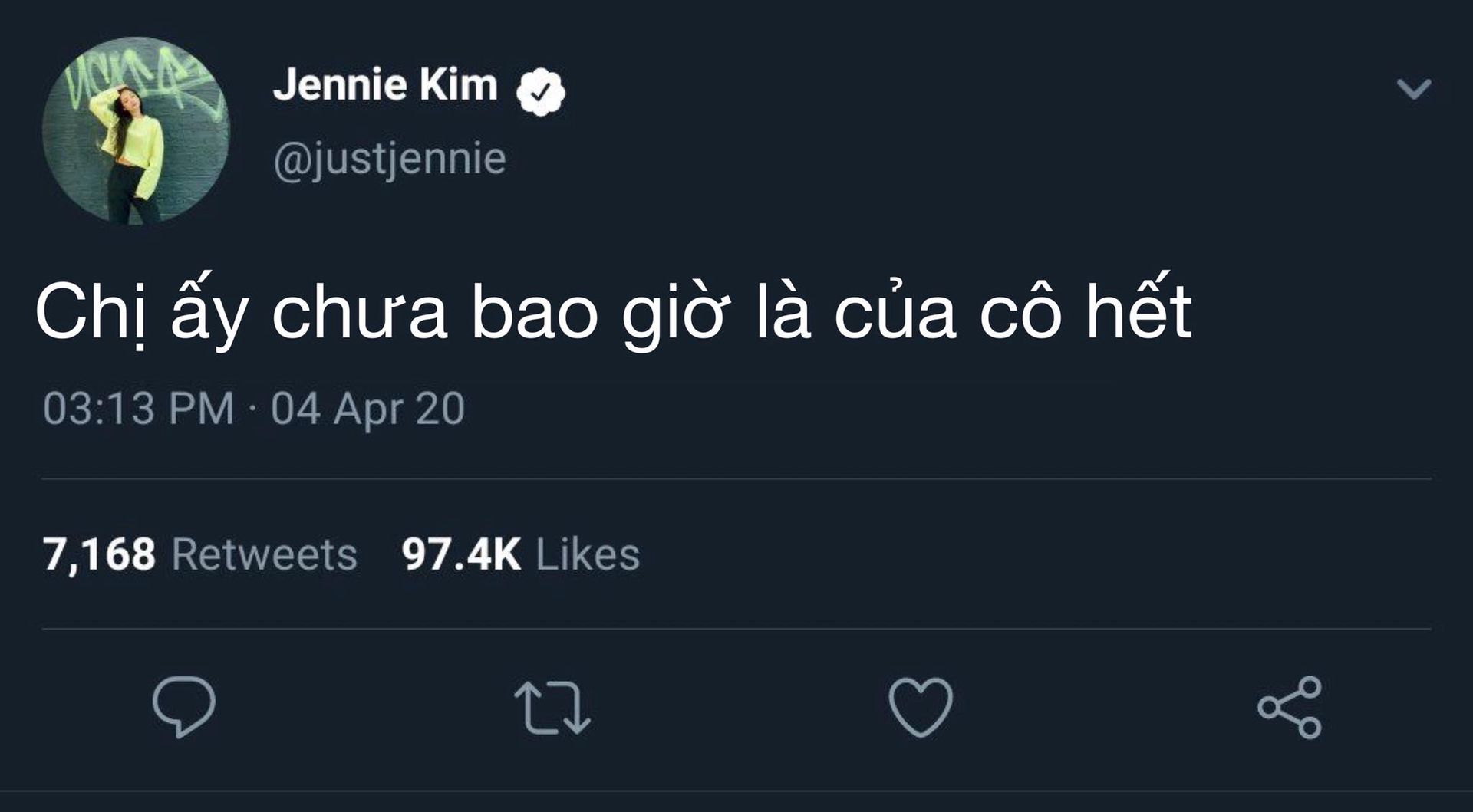Click the 03:13 PM timestamp

[138, 408]
